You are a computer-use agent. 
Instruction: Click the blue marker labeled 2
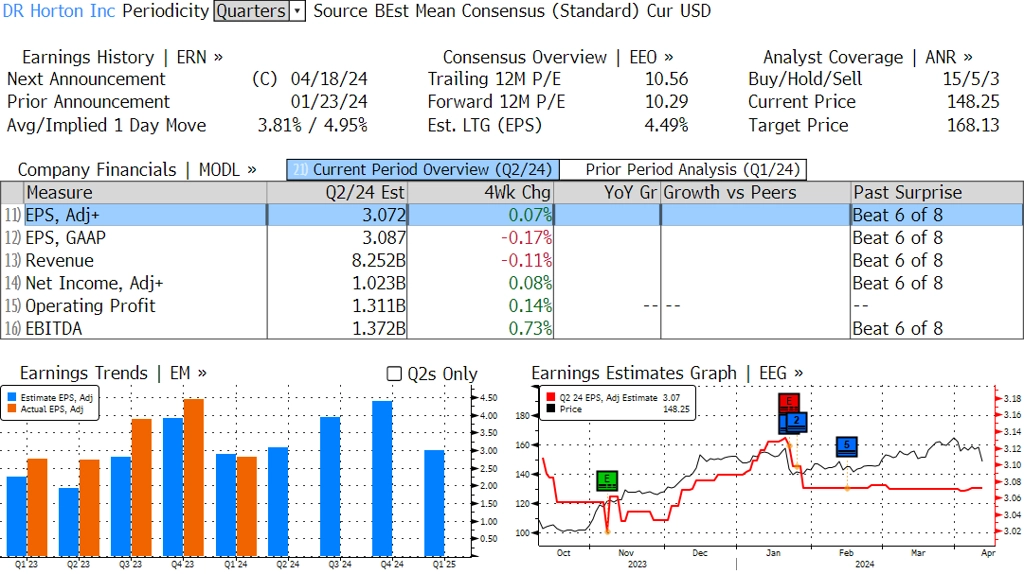pos(797,422)
